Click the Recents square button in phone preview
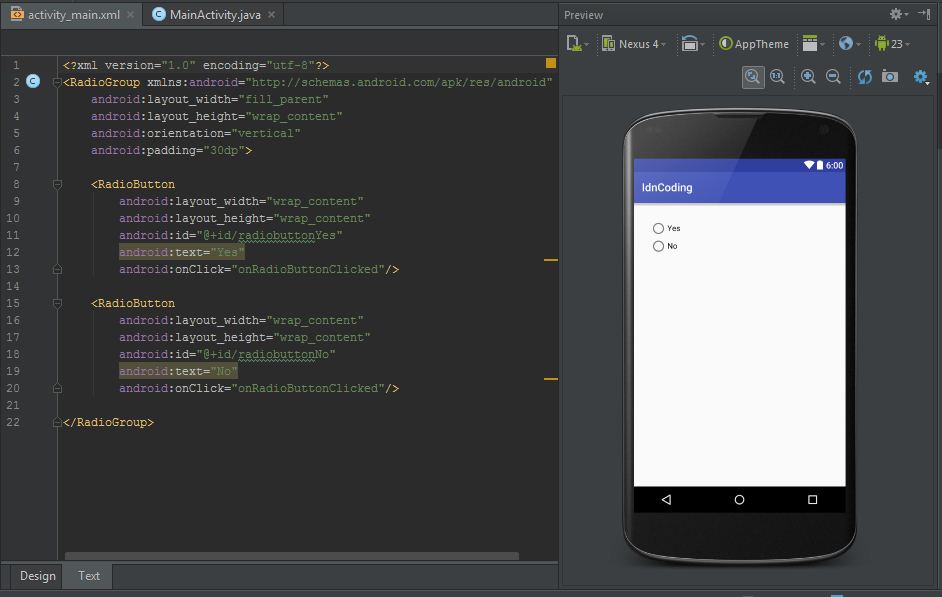942x597 pixels. coord(812,500)
